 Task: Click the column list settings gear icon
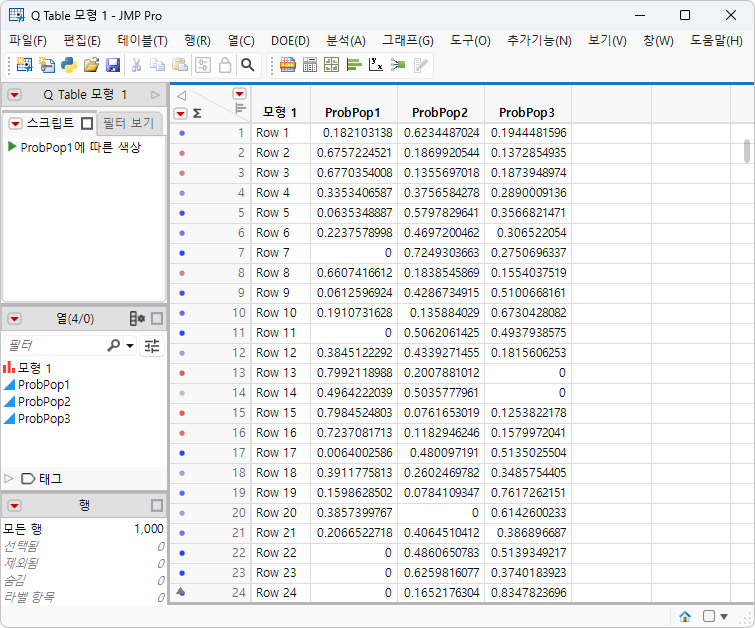(x=137, y=318)
